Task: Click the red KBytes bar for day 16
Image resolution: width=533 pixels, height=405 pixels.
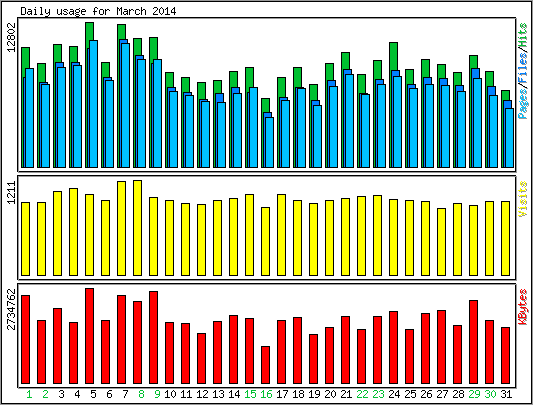Action: [x=265, y=365]
